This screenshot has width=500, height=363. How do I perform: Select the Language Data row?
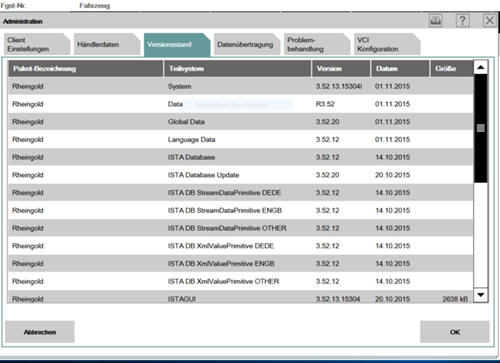240,139
